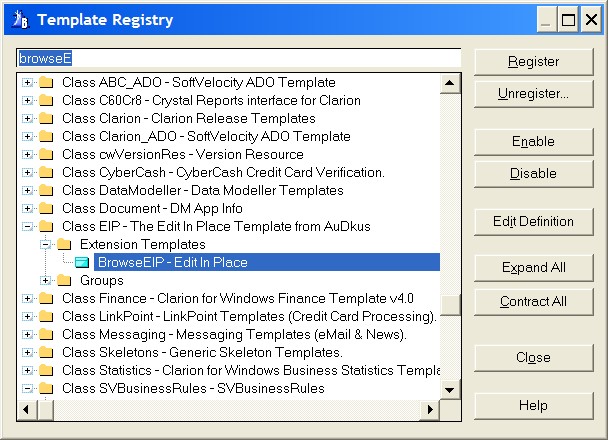Screen dimensions: 608x440
Task: Select 'Class Clarion - Clarion Release Templates' text
Action: [189, 118]
